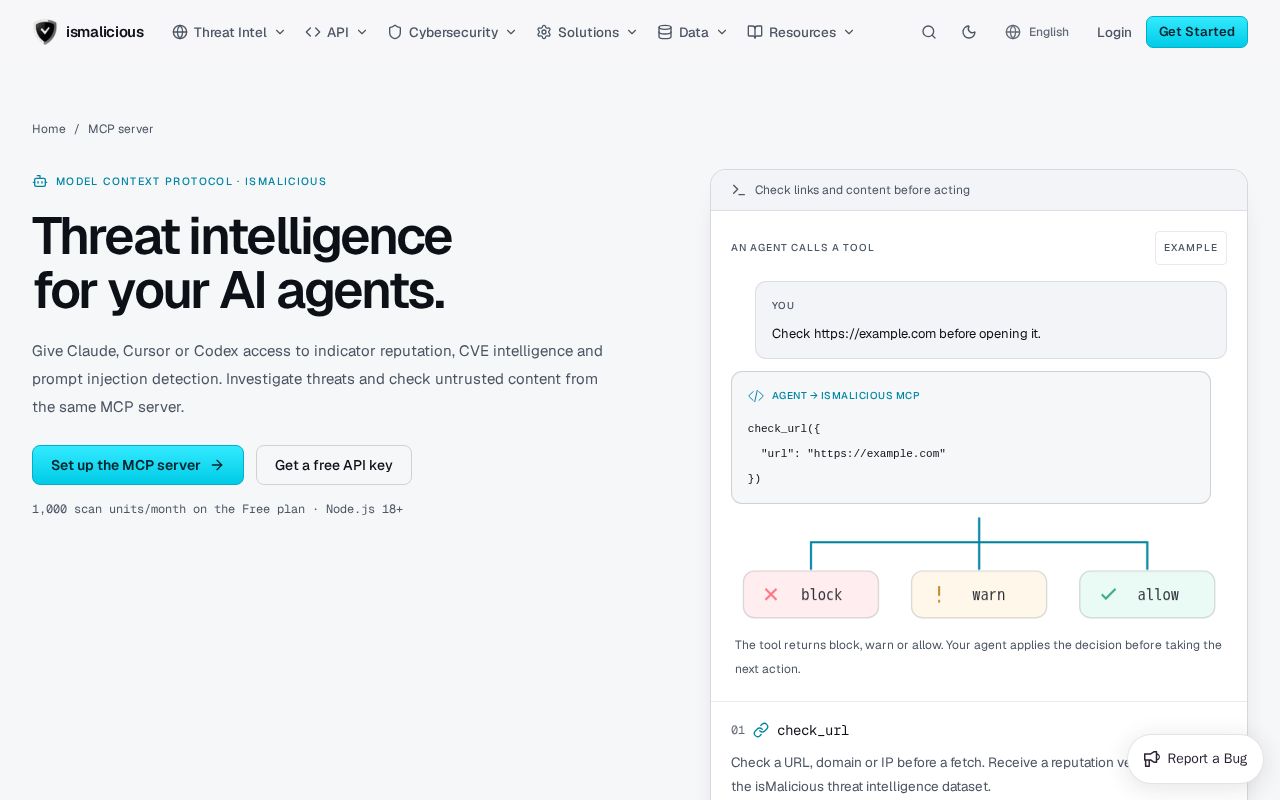Viewport: 1280px width, 800px height.
Task: Expand the Data menu chevron
Action: (722, 32)
